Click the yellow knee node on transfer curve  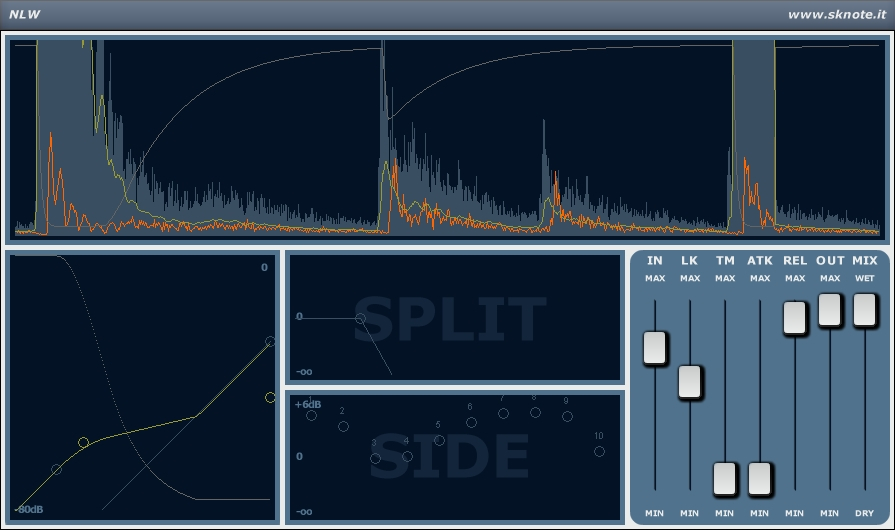click(x=83, y=442)
